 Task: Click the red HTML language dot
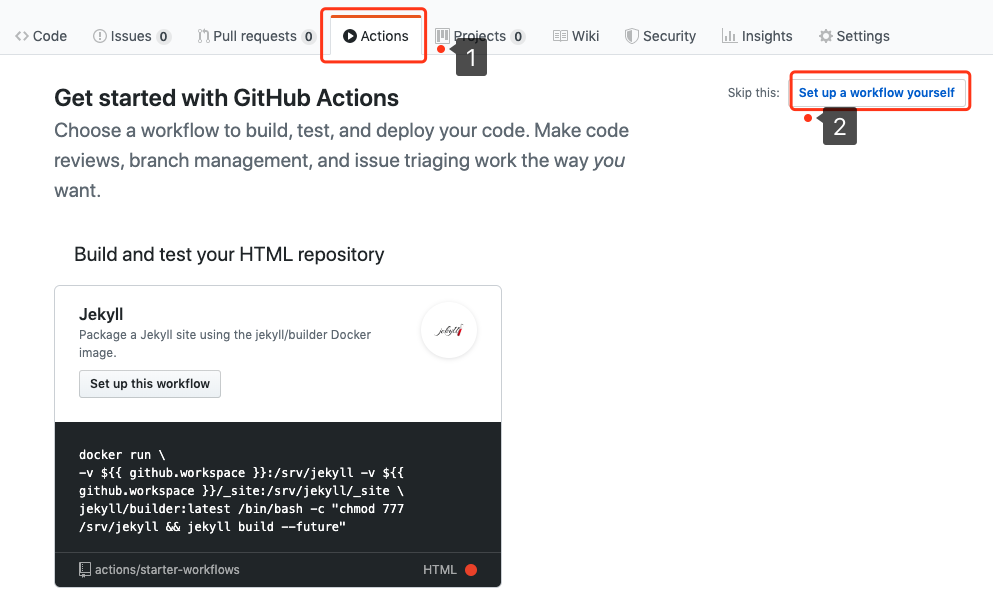click(x=471, y=569)
